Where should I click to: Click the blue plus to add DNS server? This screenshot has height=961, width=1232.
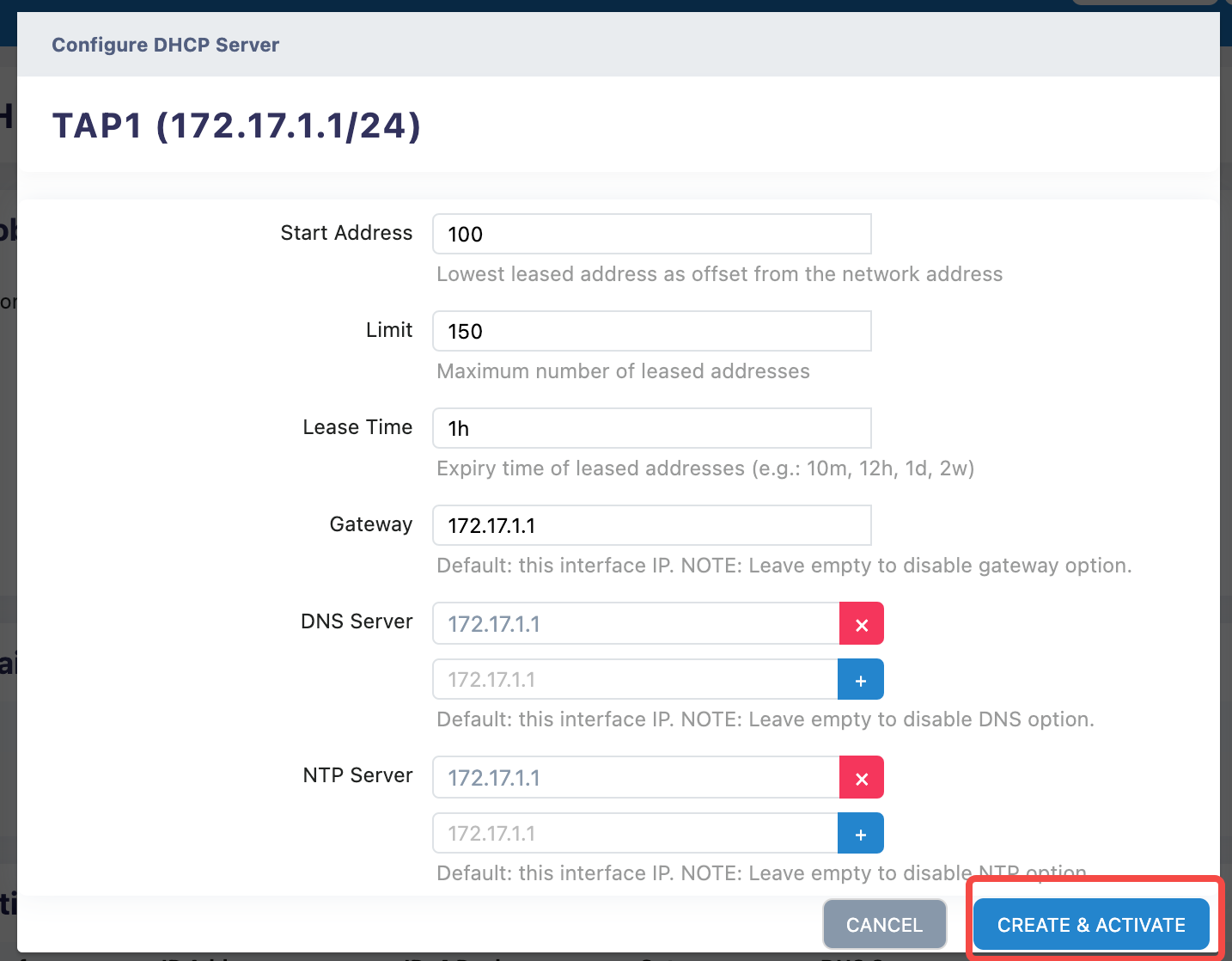coord(860,680)
